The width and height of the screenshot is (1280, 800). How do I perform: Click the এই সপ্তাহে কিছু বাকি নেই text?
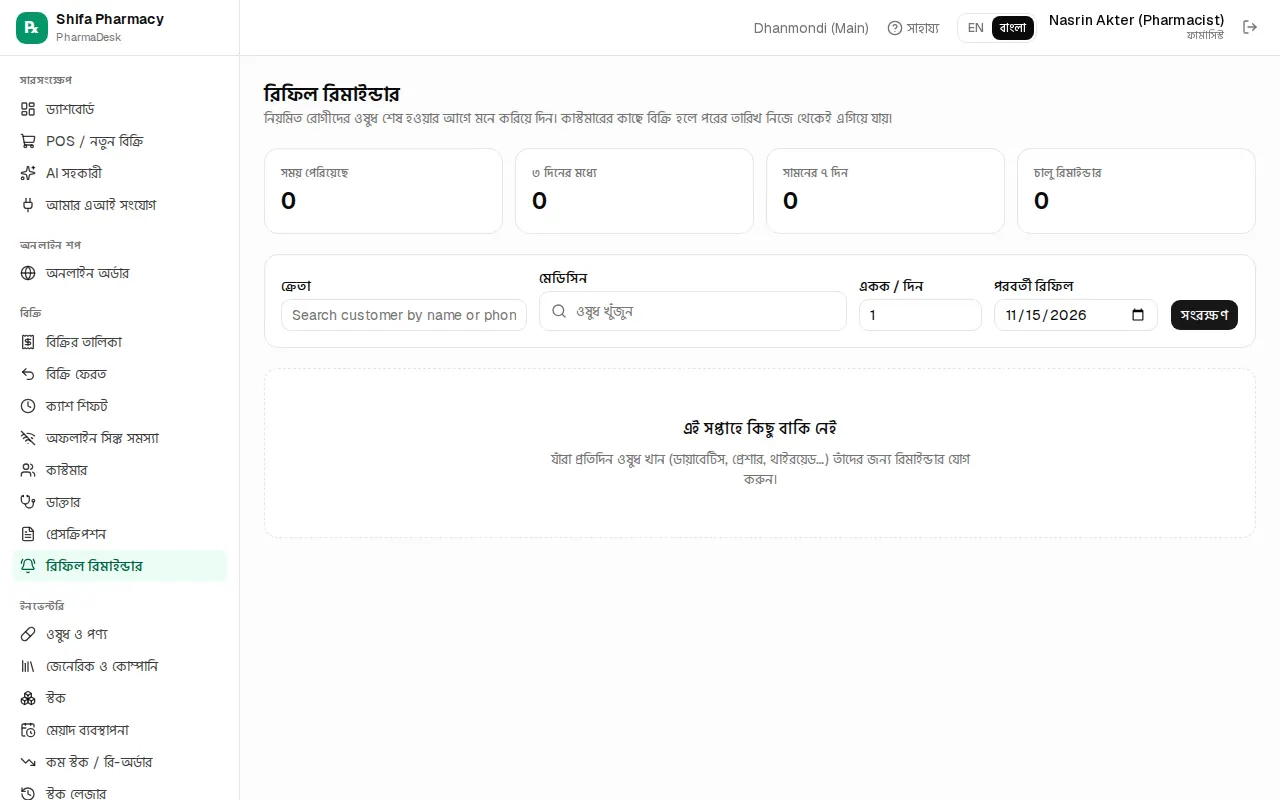pyautogui.click(x=760, y=428)
